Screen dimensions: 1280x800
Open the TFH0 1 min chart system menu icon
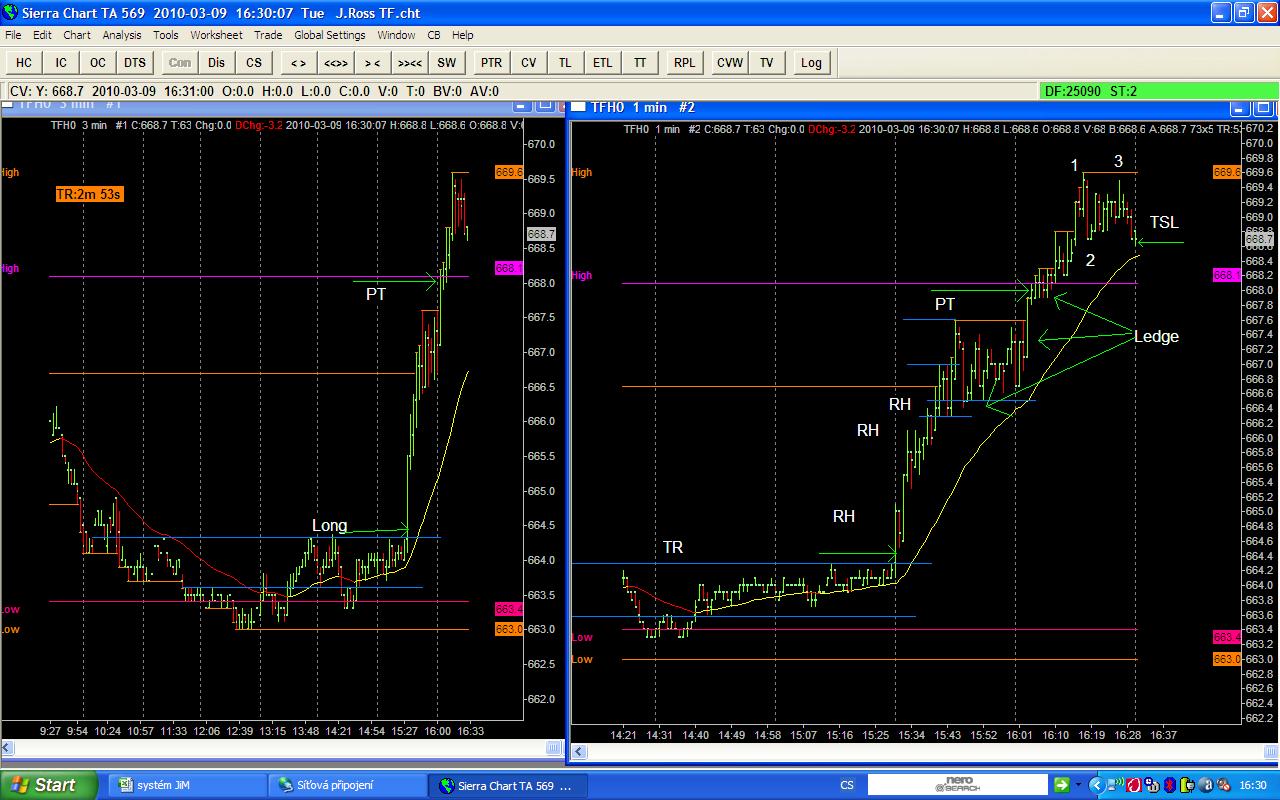pyautogui.click(x=579, y=107)
